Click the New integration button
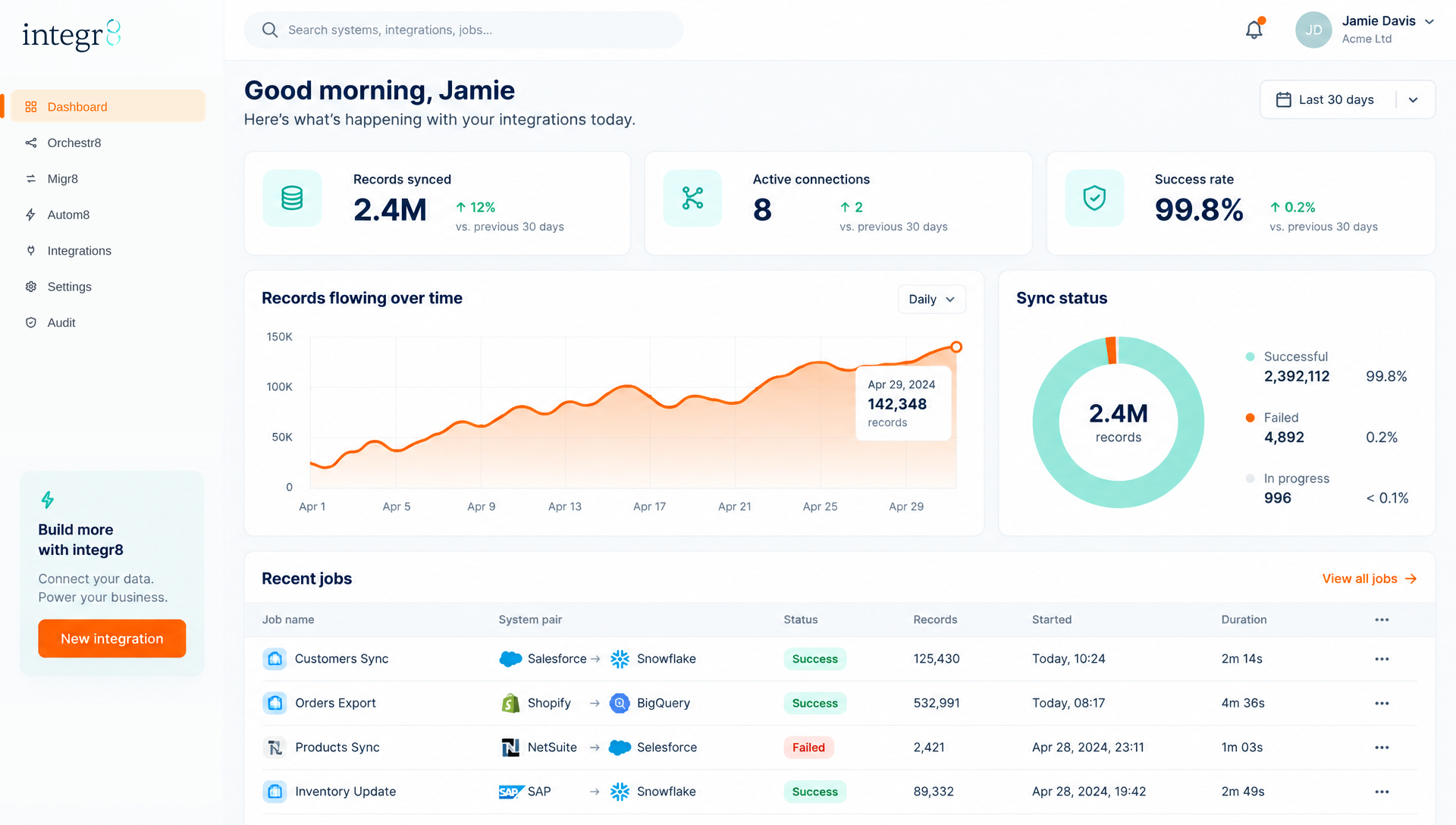1456x825 pixels. pyautogui.click(x=112, y=638)
